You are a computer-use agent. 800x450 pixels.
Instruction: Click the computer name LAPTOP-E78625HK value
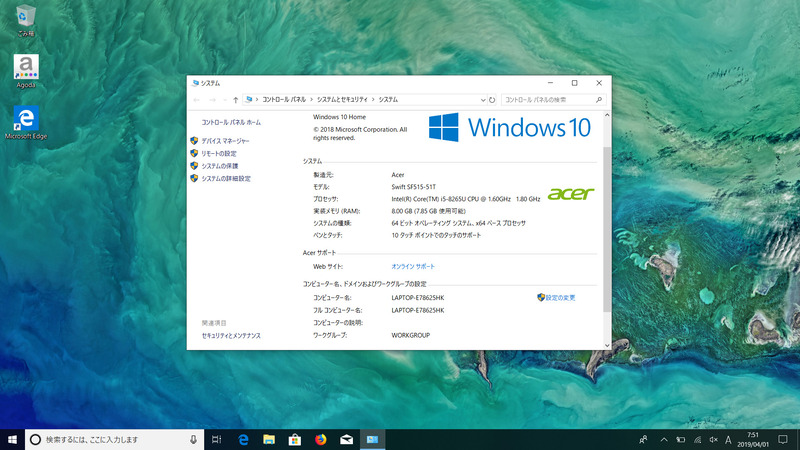(418, 297)
